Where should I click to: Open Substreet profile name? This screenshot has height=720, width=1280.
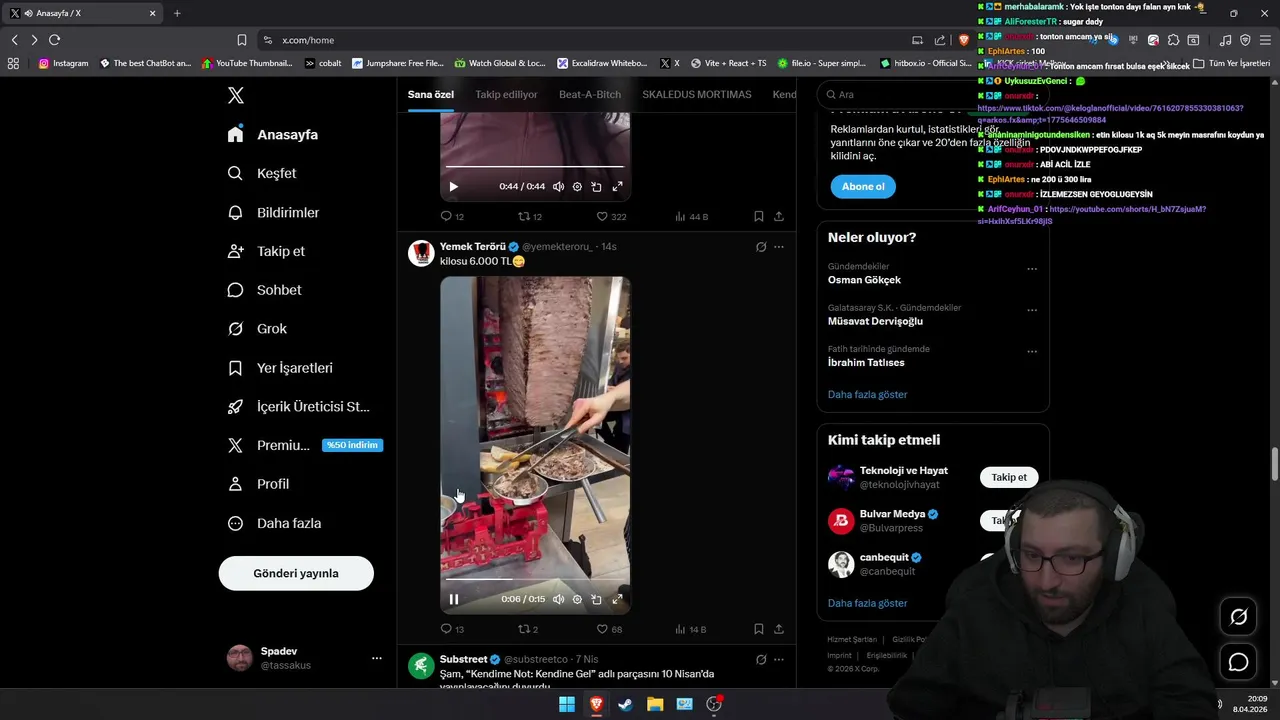tap(463, 660)
